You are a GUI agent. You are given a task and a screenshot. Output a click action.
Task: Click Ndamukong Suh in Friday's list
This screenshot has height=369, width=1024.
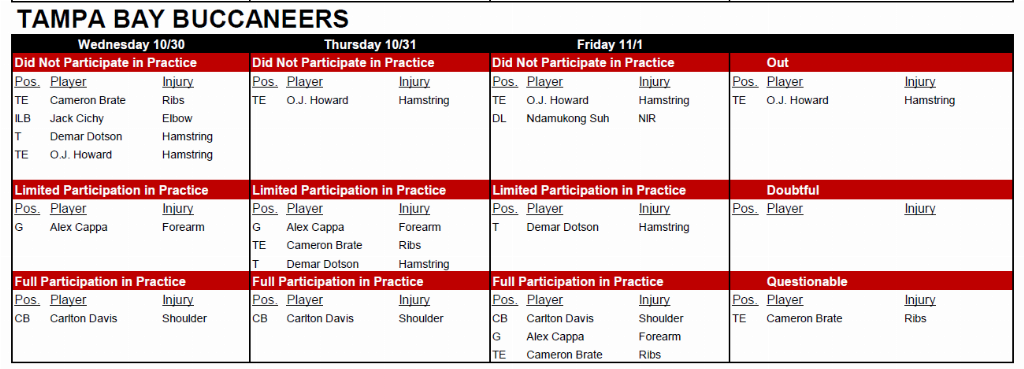(x=568, y=119)
